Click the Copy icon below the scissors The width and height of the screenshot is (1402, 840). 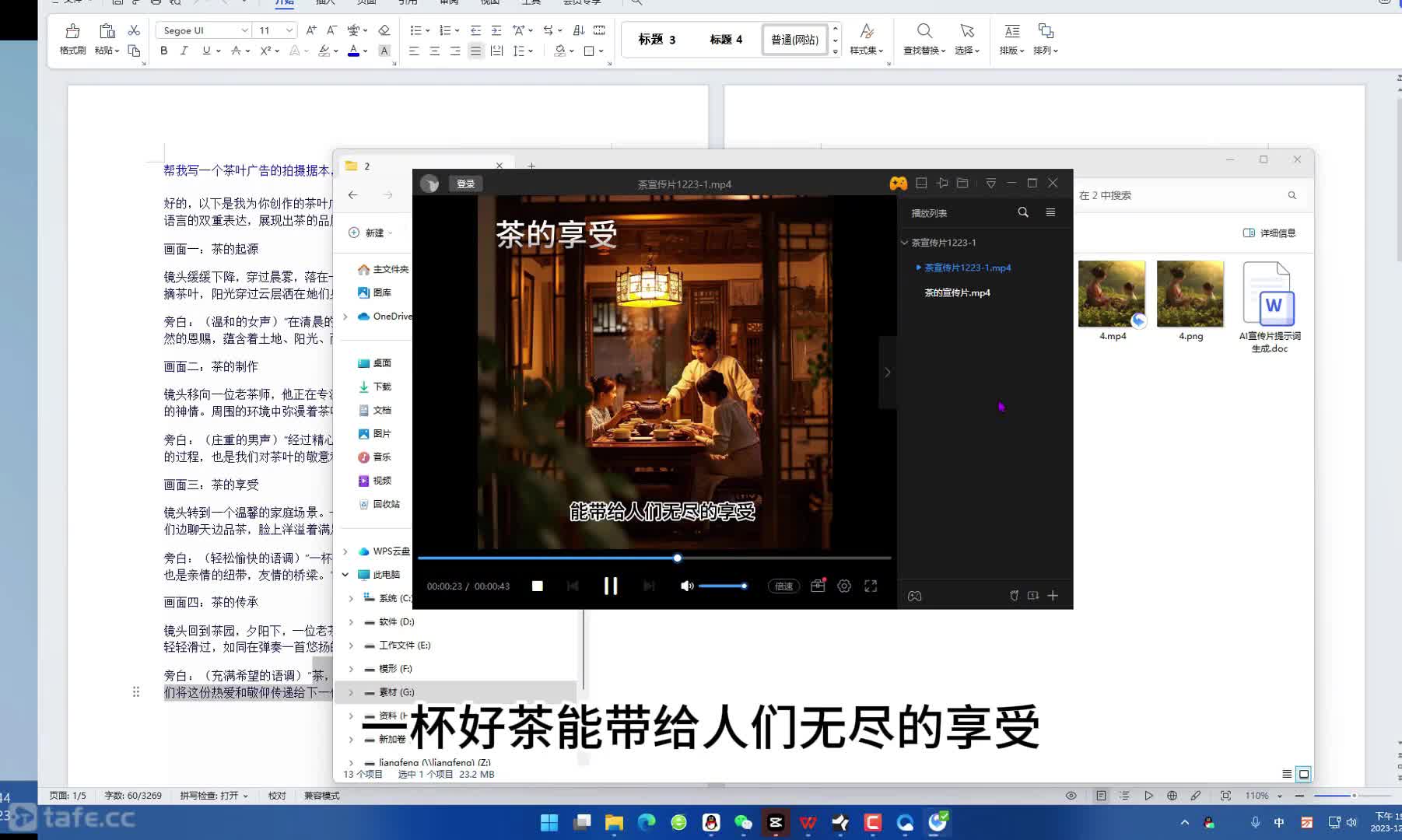pos(134,51)
